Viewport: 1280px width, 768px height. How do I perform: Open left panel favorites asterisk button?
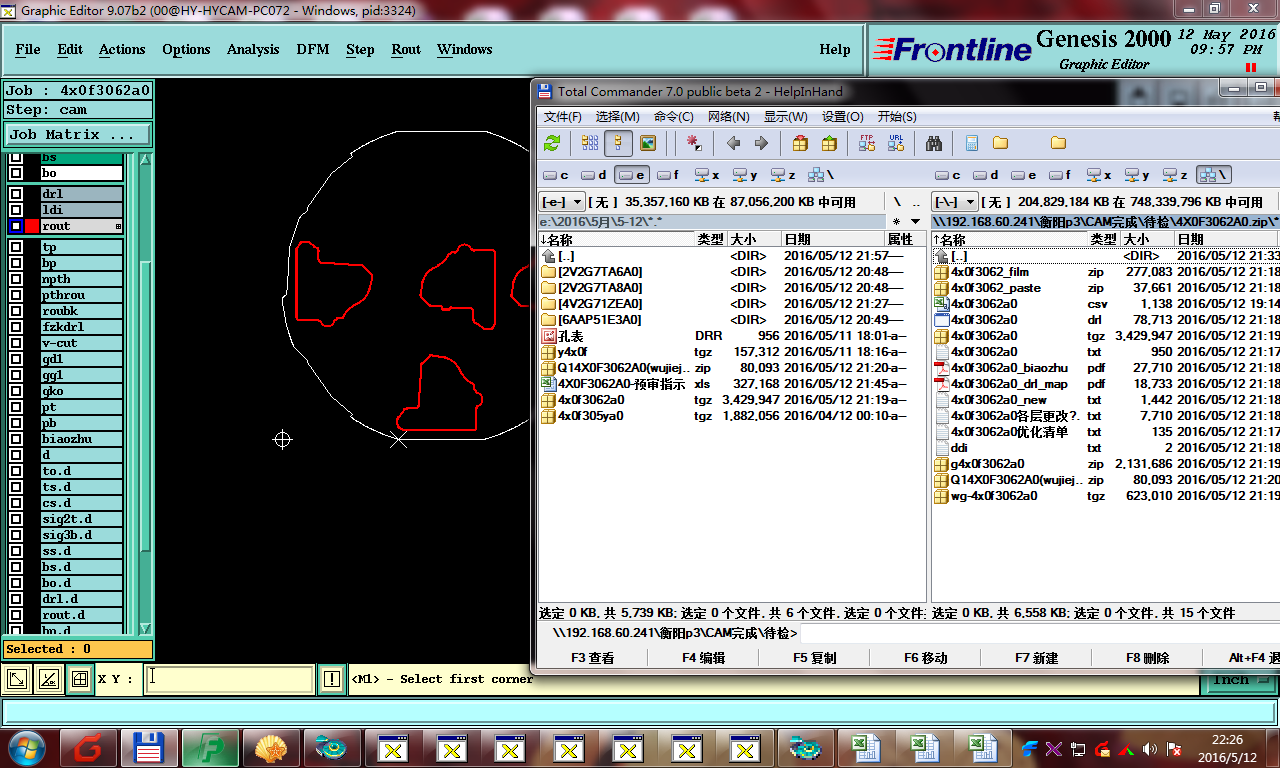(897, 222)
